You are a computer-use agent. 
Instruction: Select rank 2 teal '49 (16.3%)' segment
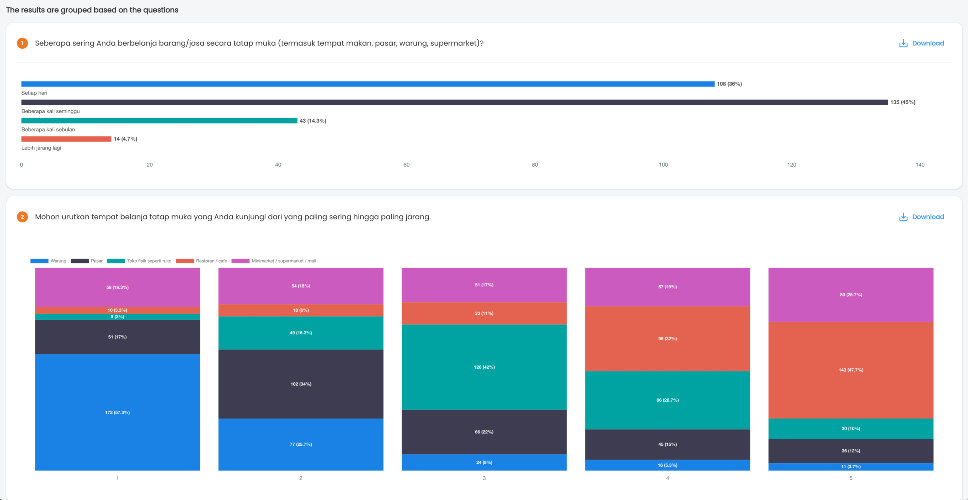pyautogui.click(x=301, y=333)
